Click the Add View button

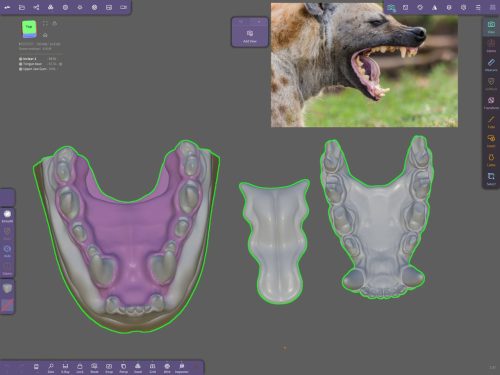[250, 36]
